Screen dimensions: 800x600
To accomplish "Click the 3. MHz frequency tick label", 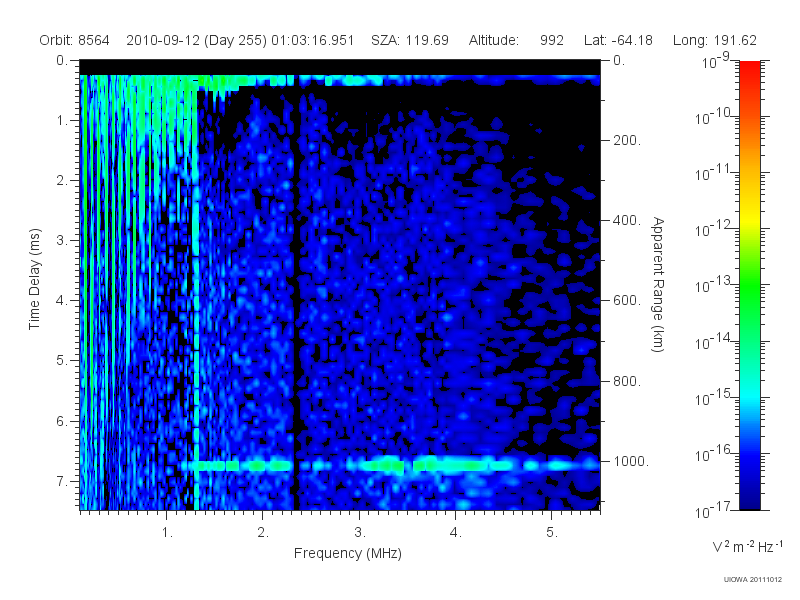I will [x=360, y=533].
